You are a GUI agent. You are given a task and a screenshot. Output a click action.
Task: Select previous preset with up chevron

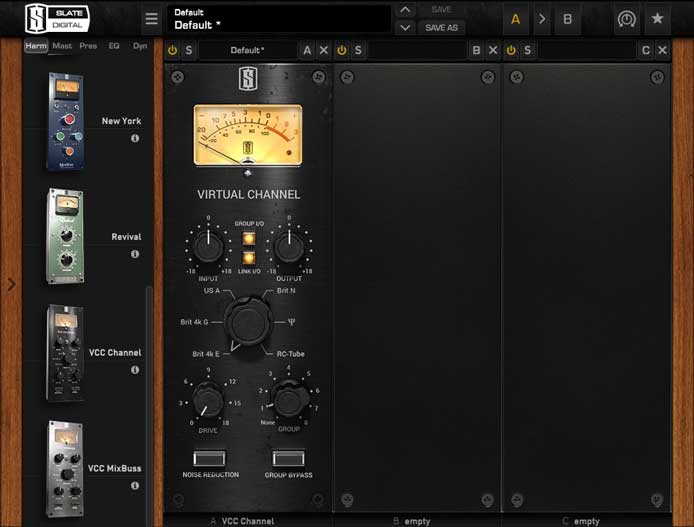(x=405, y=10)
